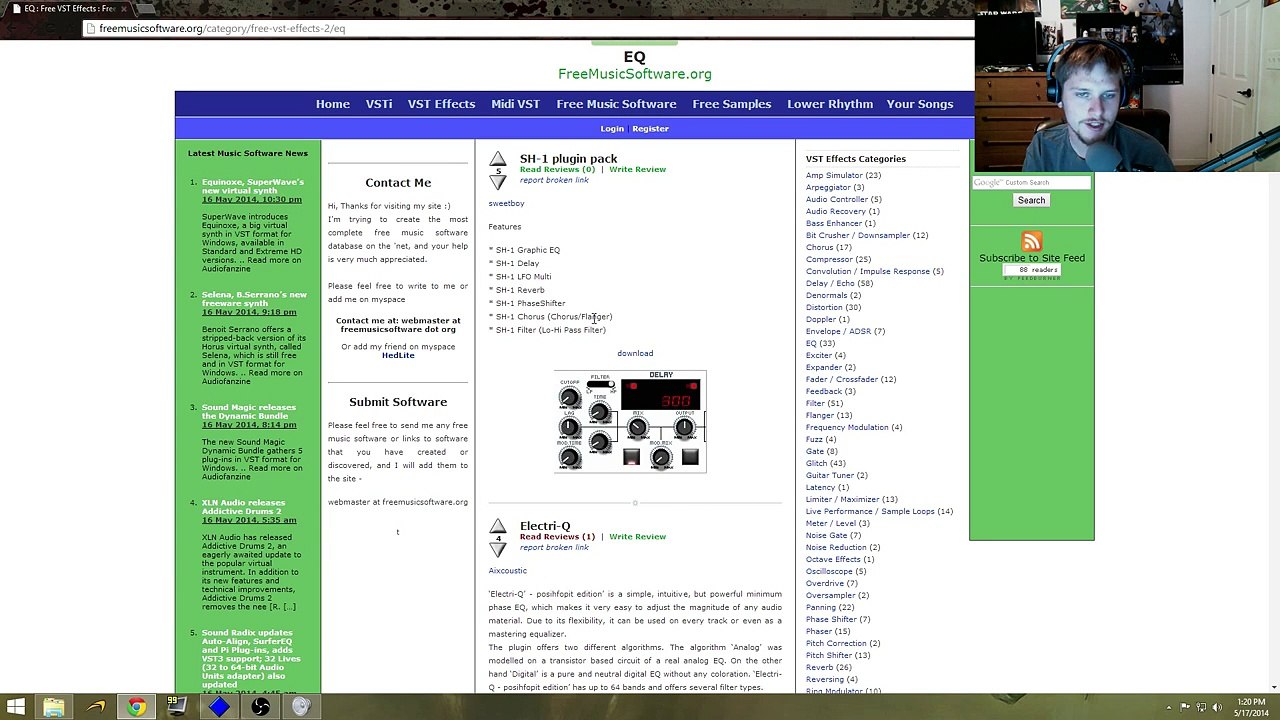Open the OBS taskbar icon
Image resolution: width=1280 pixels, height=720 pixels.
pyautogui.click(x=260, y=708)
